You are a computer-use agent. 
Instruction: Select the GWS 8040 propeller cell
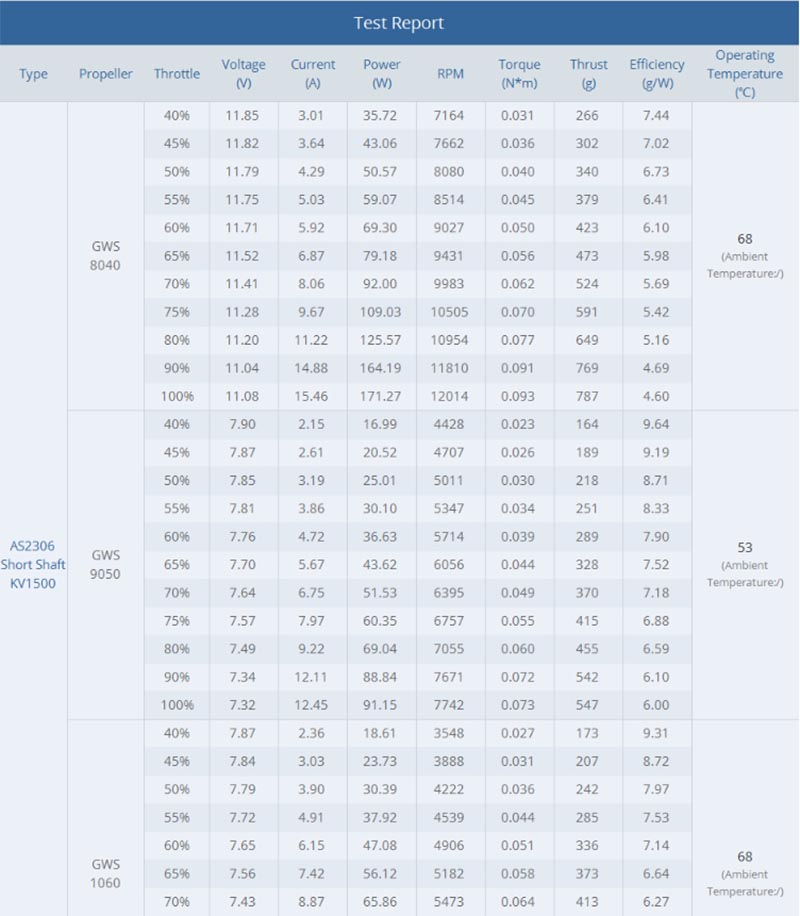pos(106,256)
